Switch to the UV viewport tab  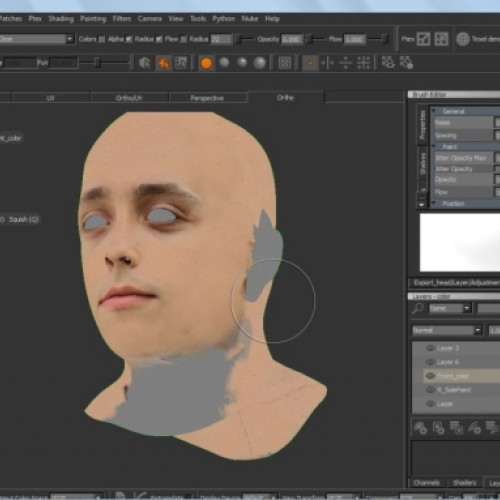click(51, 98)
